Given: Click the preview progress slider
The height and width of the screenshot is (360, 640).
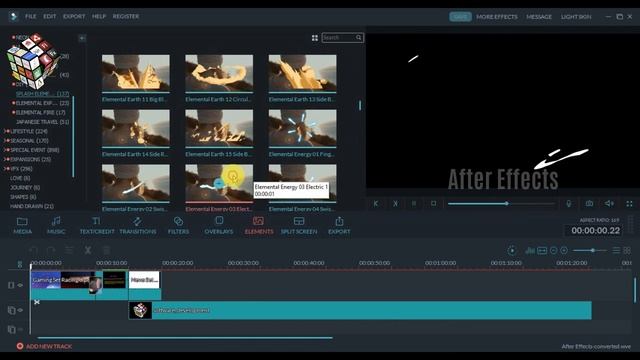Looking at the screenshot, I should tap(501, 203).
